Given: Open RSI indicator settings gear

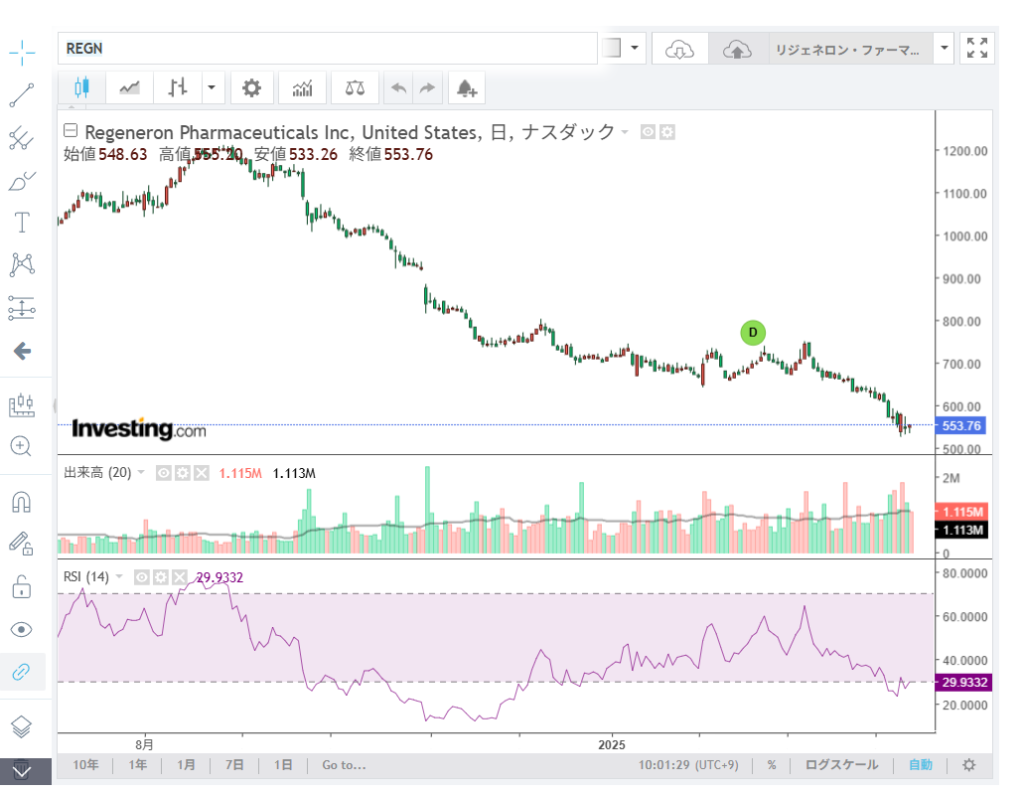Looking at the screenshot, I should coord(161,577).
